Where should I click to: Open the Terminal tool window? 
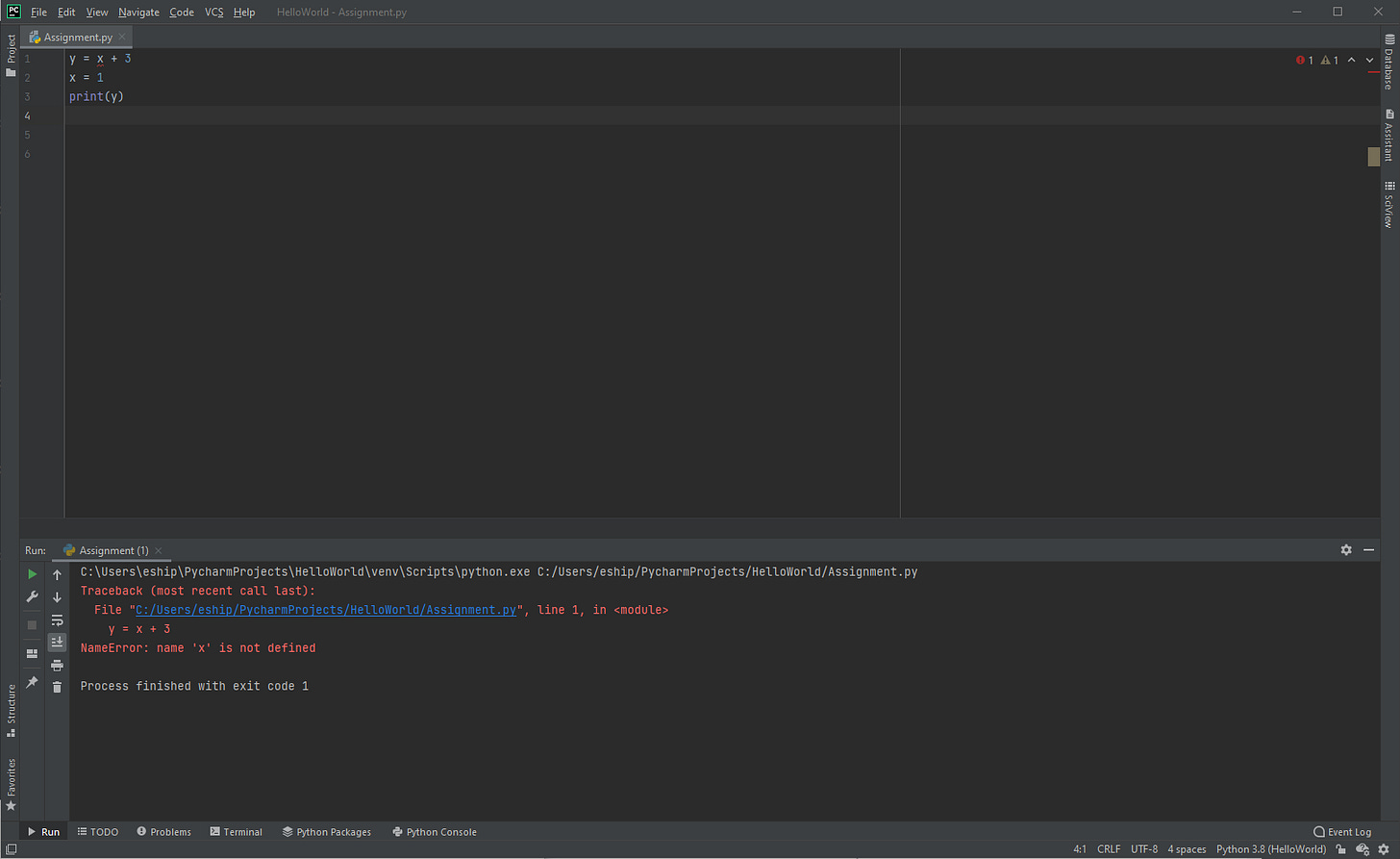[x=237, y=832]
